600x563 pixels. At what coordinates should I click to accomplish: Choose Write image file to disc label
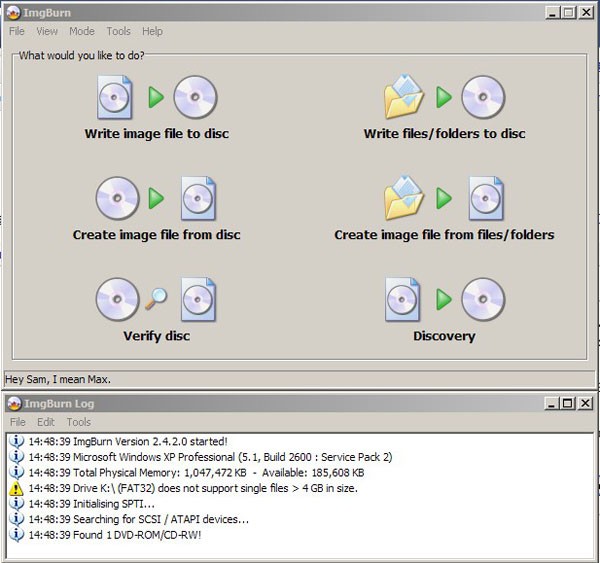(157, 134)
